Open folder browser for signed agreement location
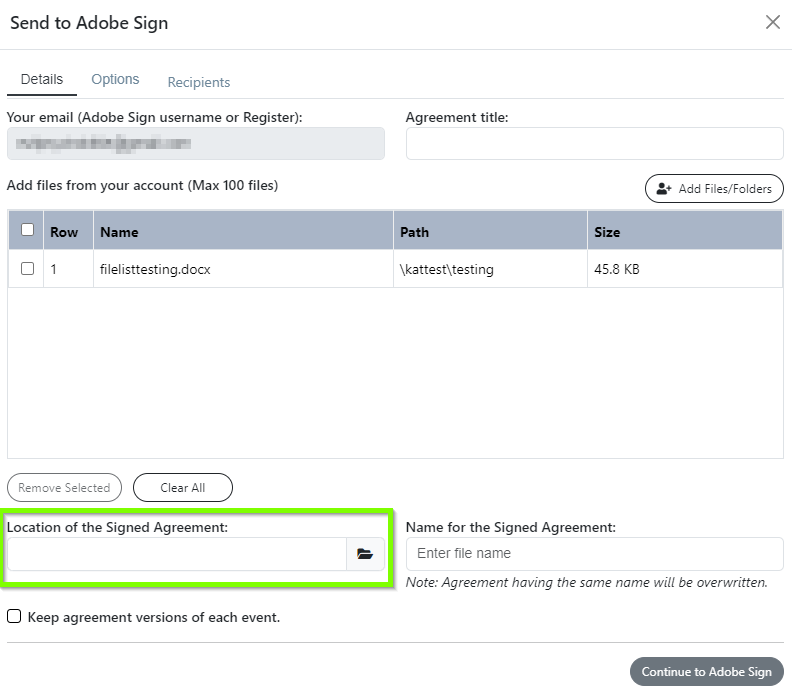 coord(365,554)
